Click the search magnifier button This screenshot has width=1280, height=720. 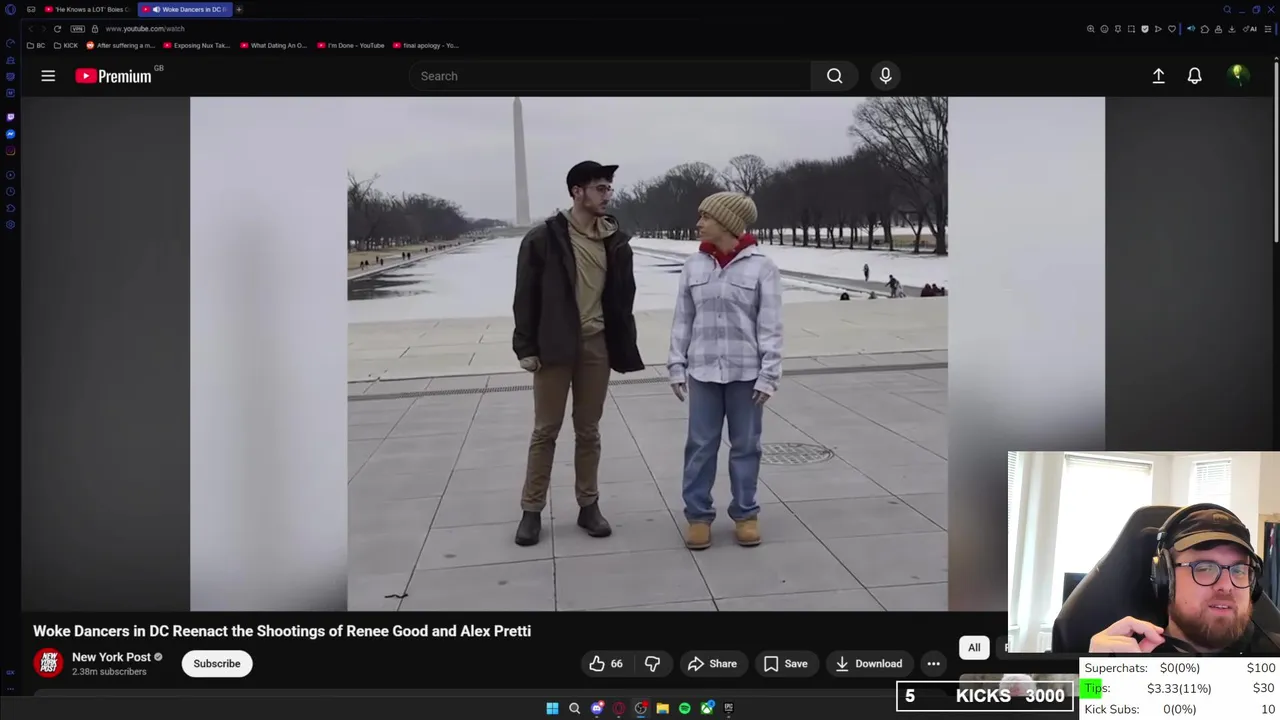(x=834, y=76)
